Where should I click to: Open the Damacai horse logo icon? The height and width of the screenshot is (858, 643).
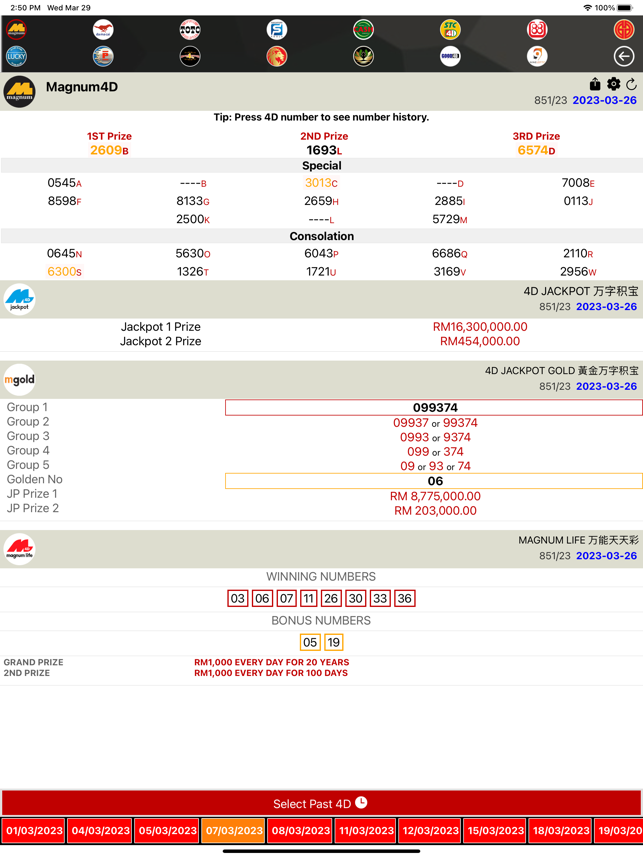103,29
